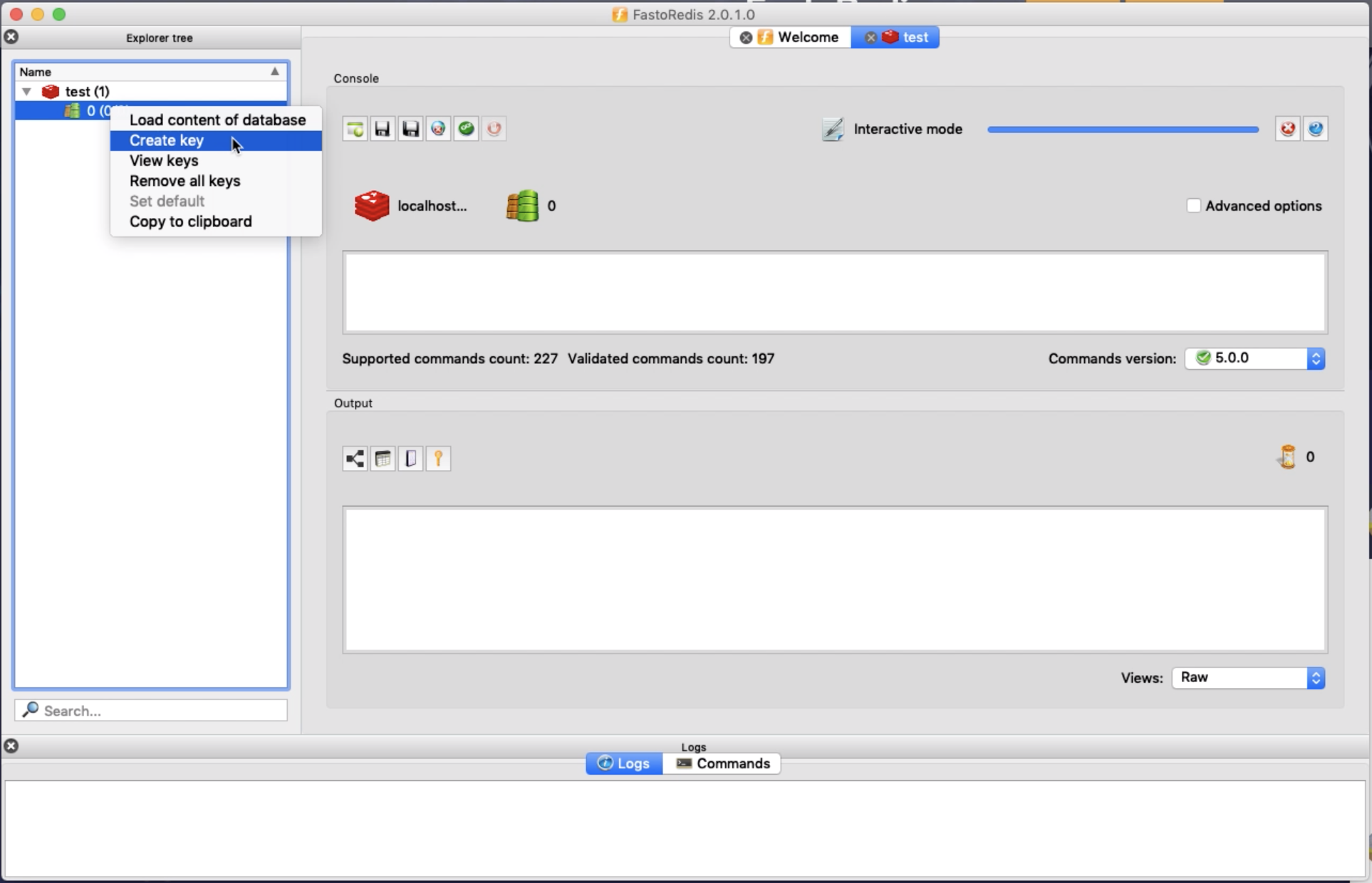
Task: Click the blue help icon in Console panel
Action: [1316, 129]
